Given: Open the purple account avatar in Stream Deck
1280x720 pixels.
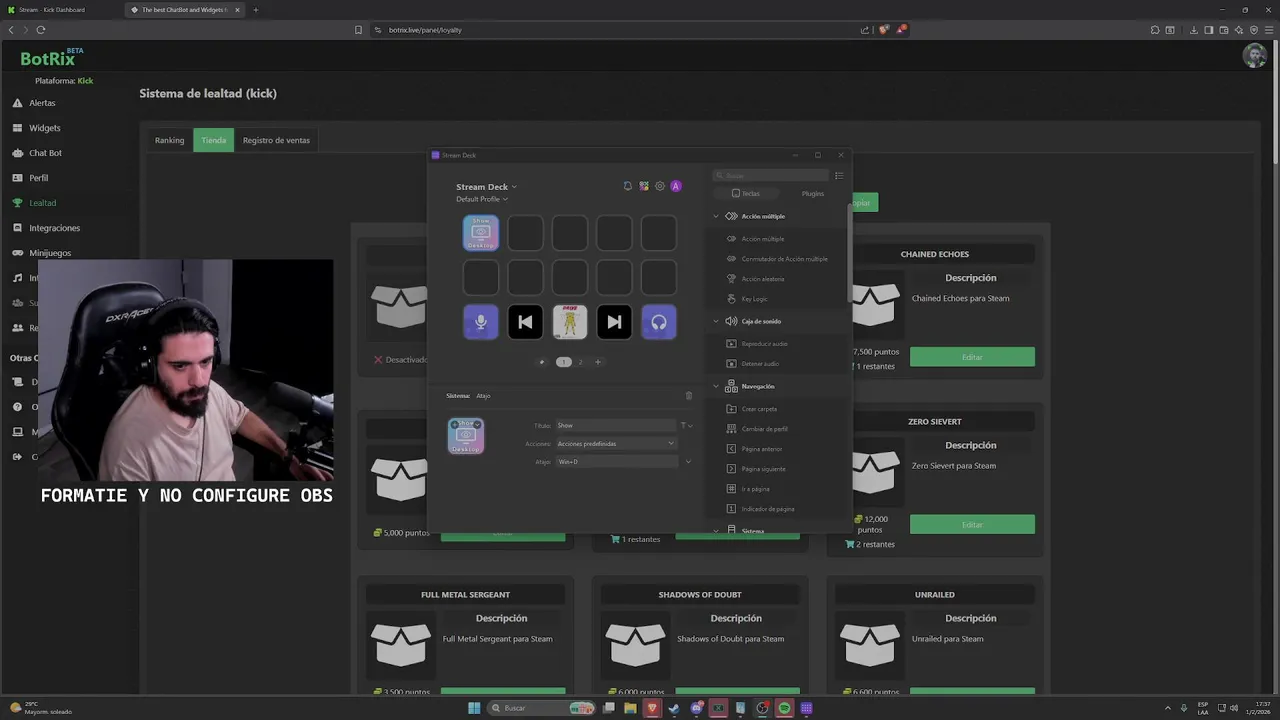Looking at the screenshot, I should click(x=676, y=186).
